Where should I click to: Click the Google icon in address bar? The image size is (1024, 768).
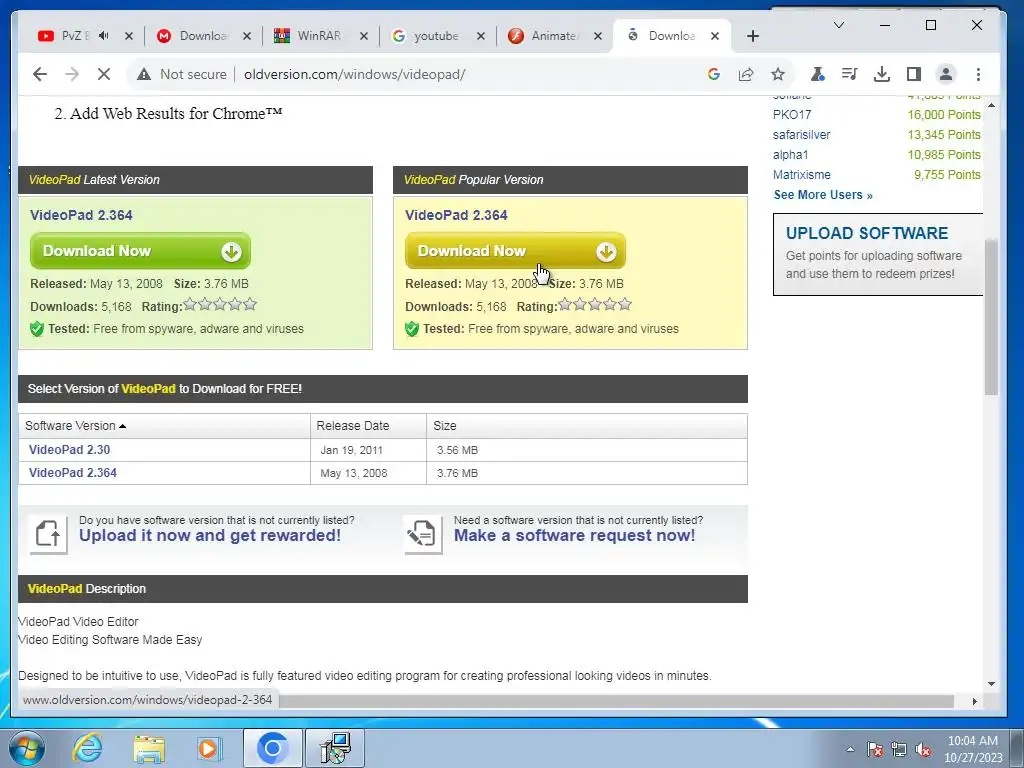714,74
